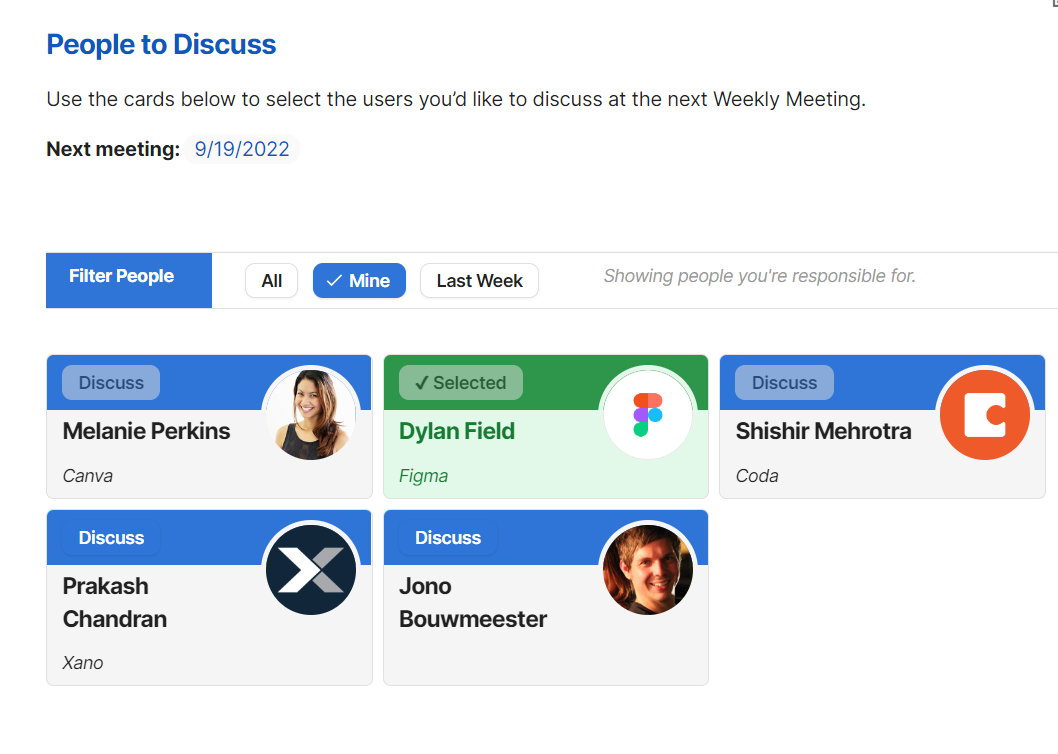Viewport: 1058px width, 754px height.
Task: Toggle Discuss on Shishir Mehrotra card
Action: (x=784, y=383)
